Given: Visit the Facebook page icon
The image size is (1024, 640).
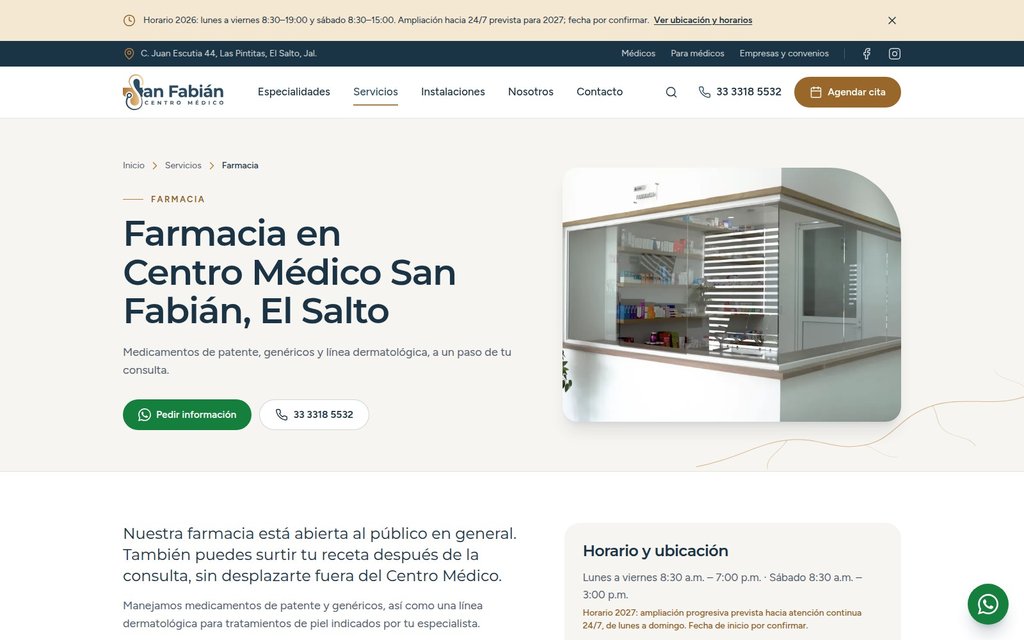Looking at the screenshot, I should (x=867, y=54).
